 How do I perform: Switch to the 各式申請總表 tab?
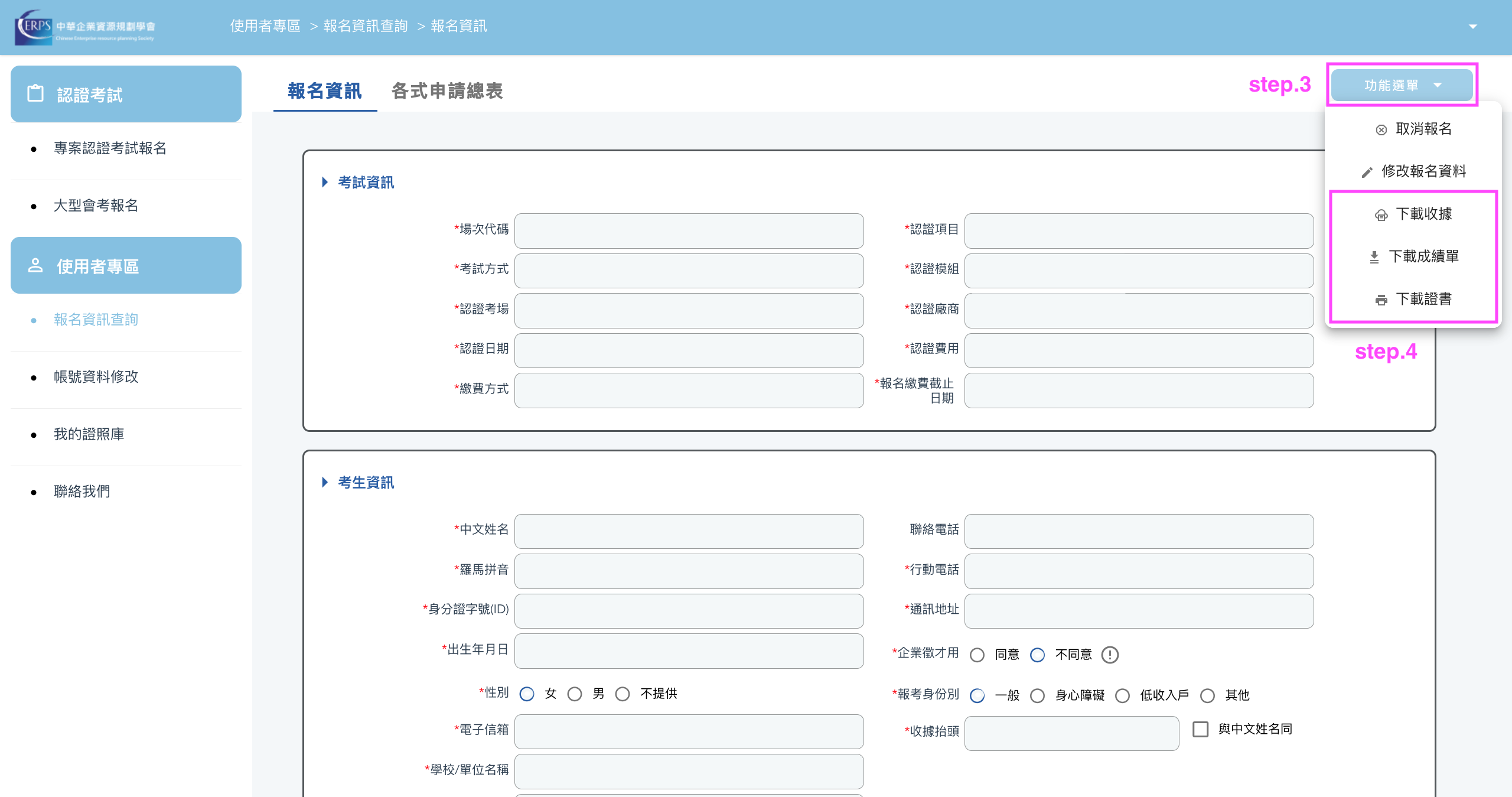[447, 91]
